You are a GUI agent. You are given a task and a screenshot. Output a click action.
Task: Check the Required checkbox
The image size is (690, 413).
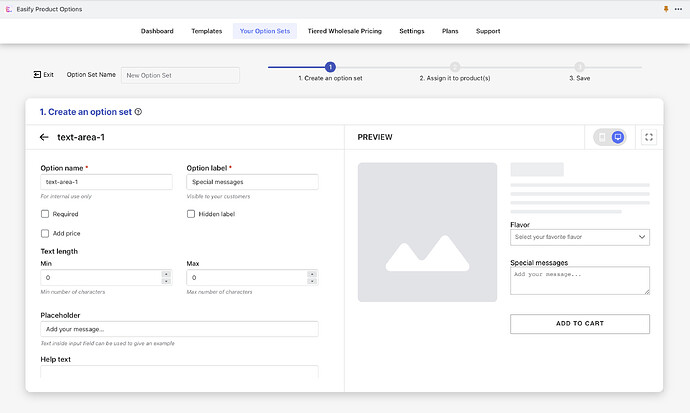[45, 214]
